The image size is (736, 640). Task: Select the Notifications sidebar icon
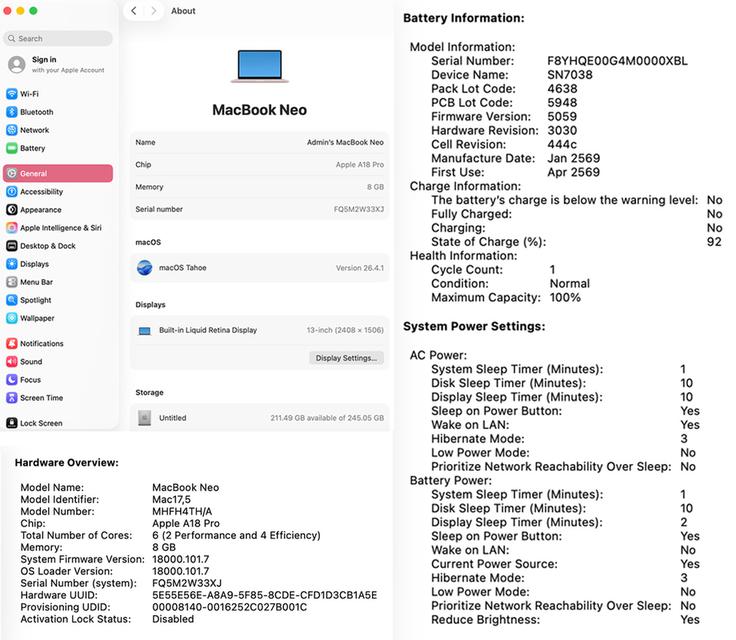click(x=12, y=343)
